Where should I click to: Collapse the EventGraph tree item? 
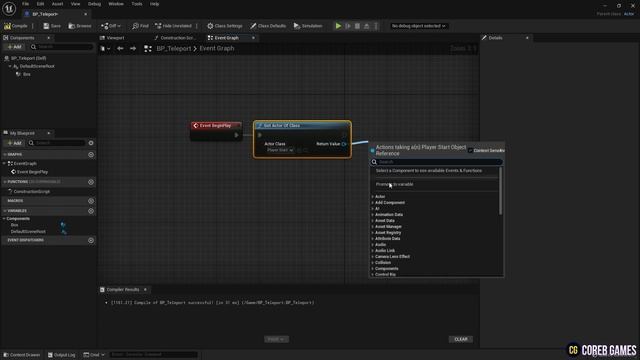(4, 163)
